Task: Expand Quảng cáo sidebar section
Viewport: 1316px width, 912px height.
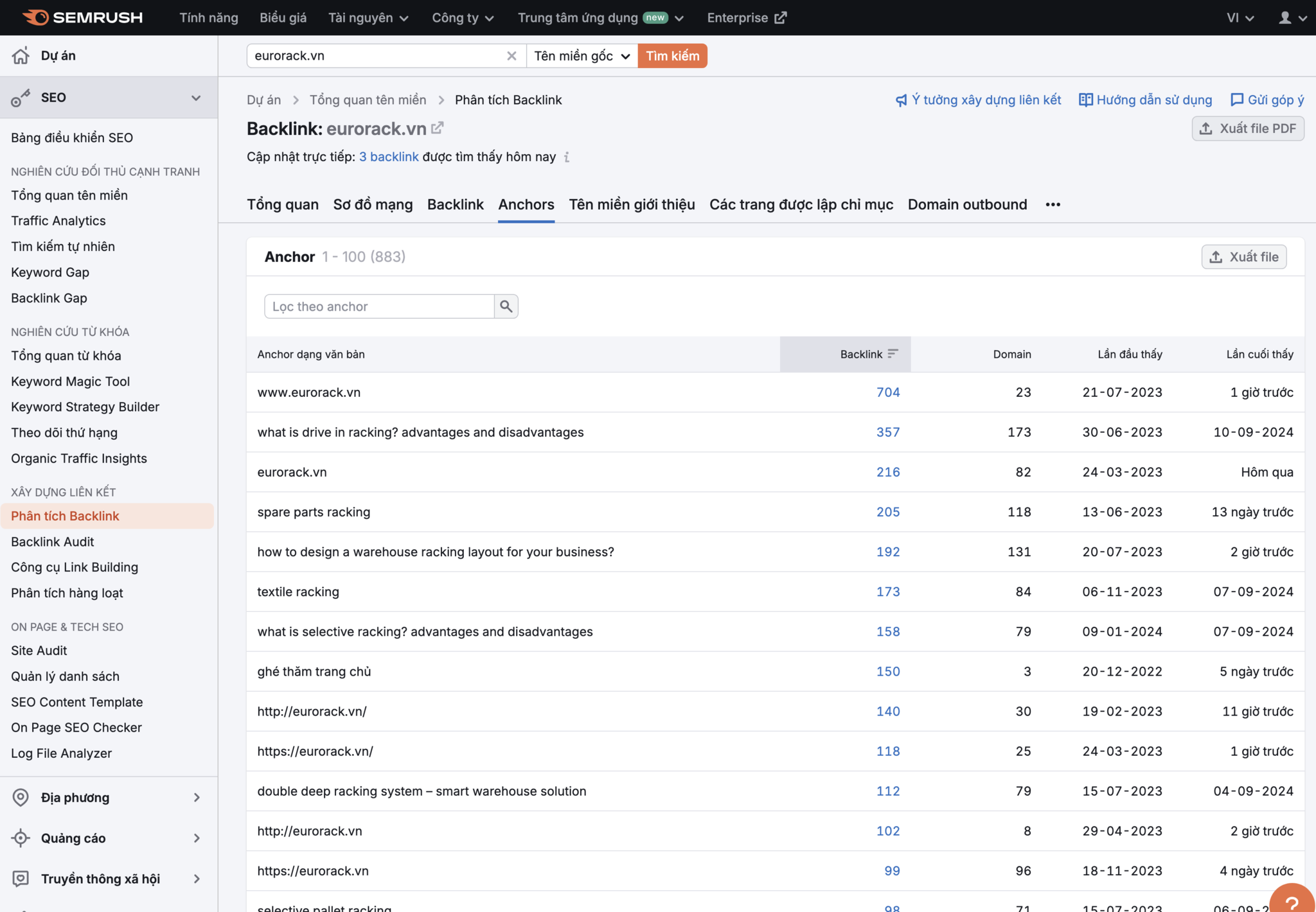Action: [197, 838]
